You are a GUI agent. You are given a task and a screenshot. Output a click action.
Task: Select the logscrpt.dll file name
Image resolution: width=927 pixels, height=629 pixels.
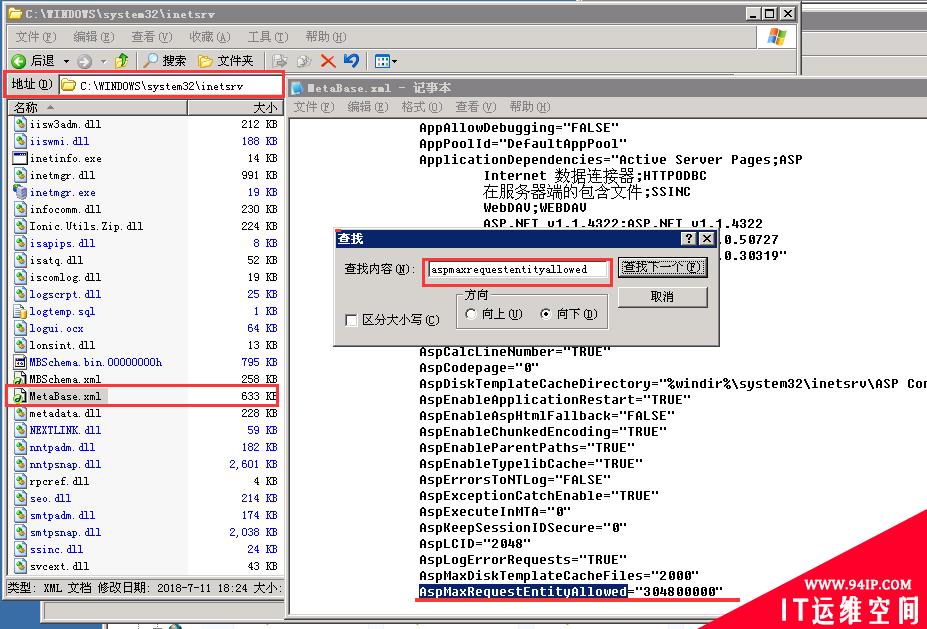tap(65, 294)
